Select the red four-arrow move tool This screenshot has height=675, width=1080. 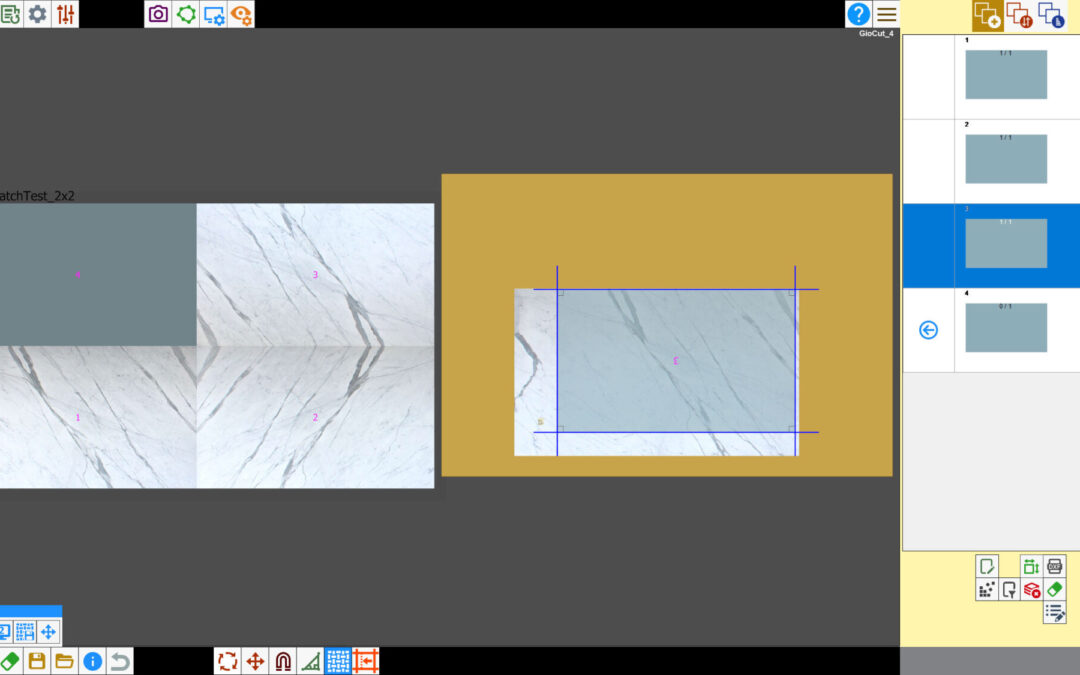(x=255, y=661)
